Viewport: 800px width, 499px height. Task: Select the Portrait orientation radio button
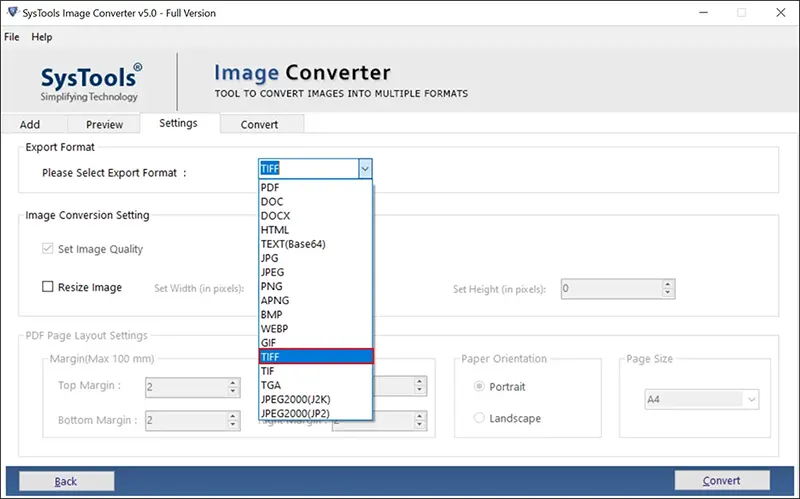[x=479, y=386]
